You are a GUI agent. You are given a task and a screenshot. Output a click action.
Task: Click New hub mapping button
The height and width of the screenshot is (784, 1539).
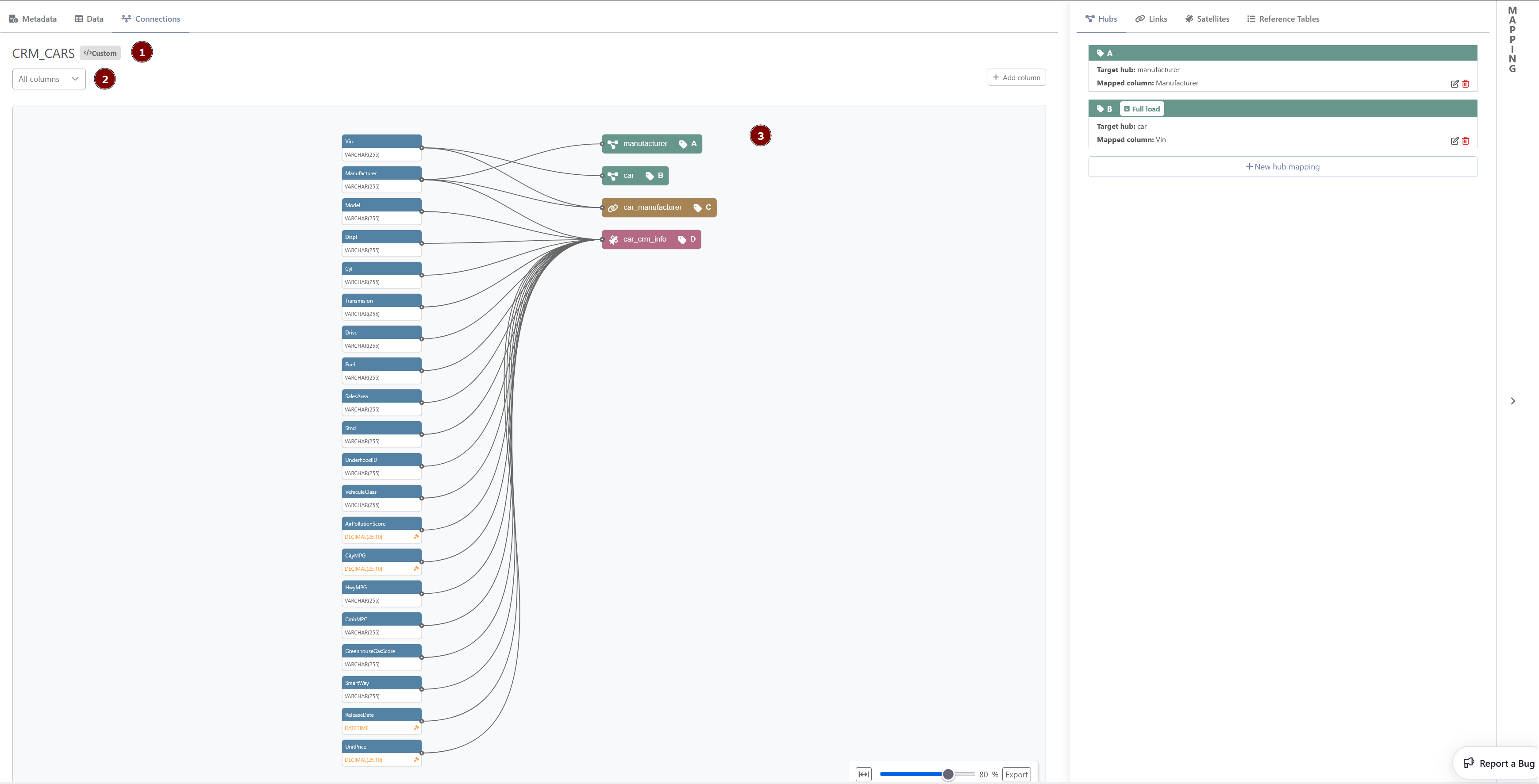[x=1283, y=167]
